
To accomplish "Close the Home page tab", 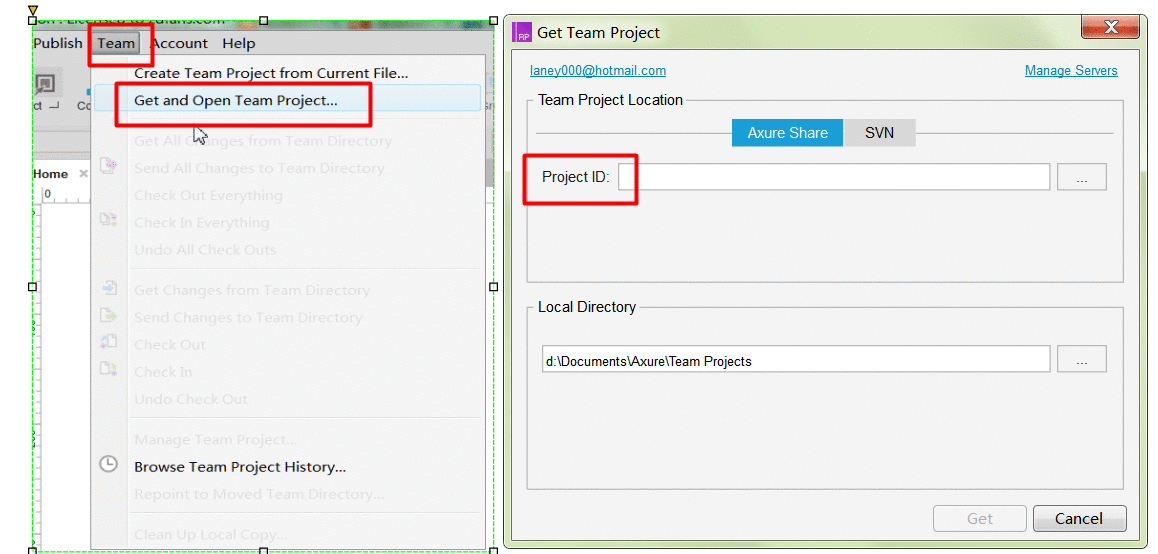I will click(83, 174).
